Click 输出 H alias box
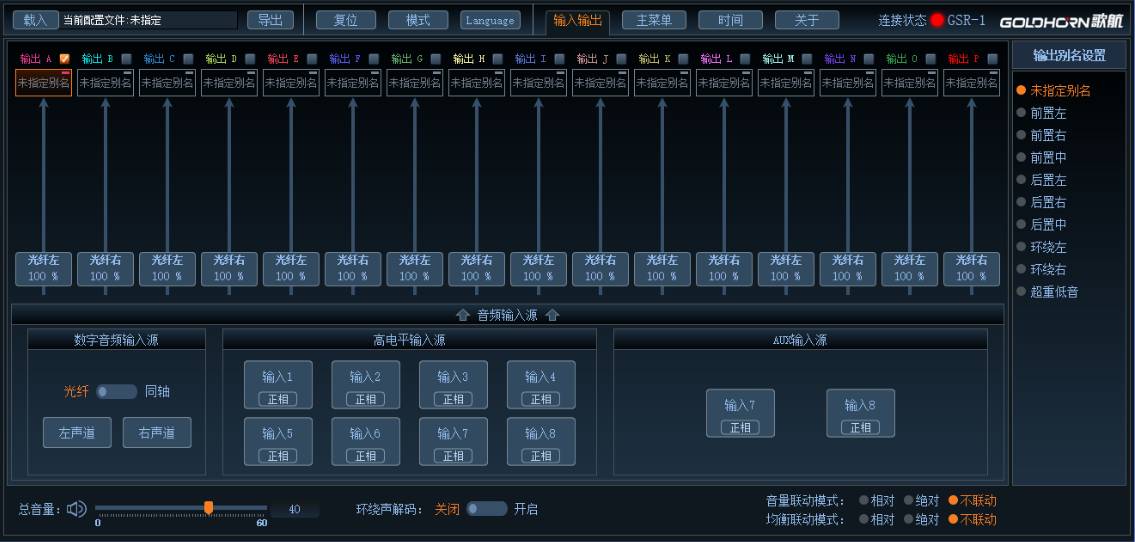Image resolution: width=1135 pixels, height=542 pixels. (476, 82)
